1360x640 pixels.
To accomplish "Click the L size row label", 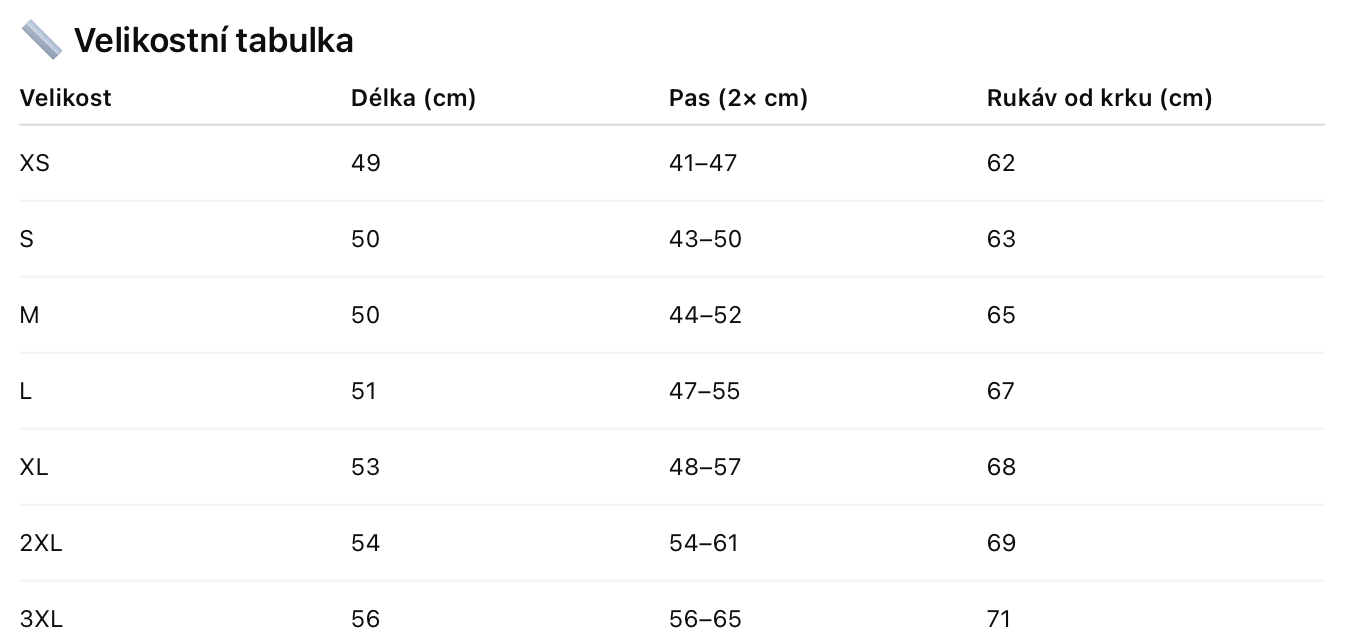I will point(26,391).
